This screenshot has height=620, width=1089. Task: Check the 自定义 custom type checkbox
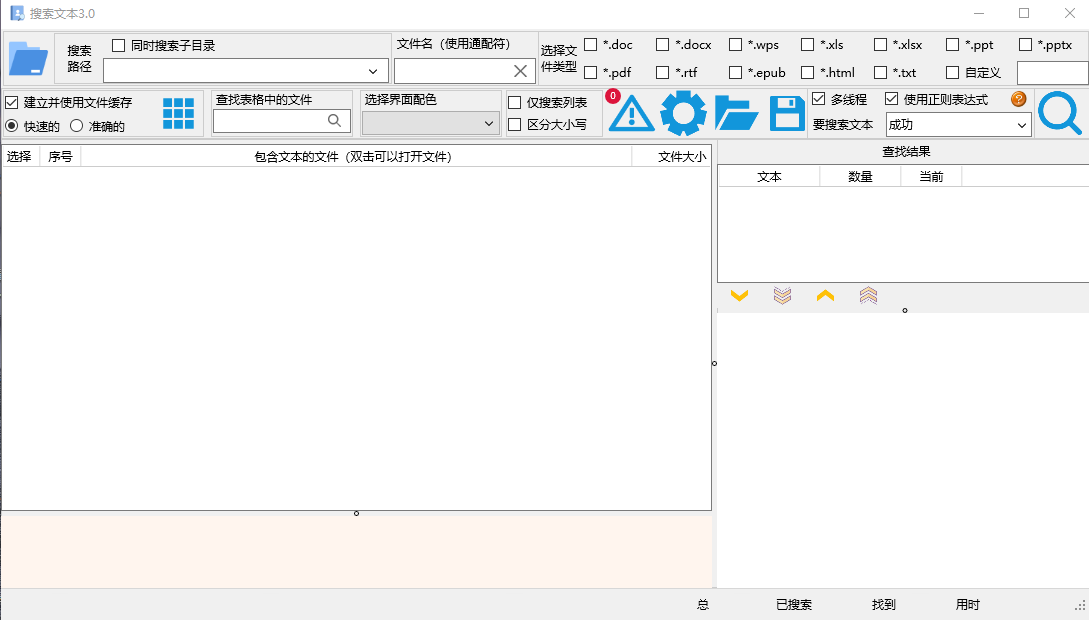pos(953,73)
